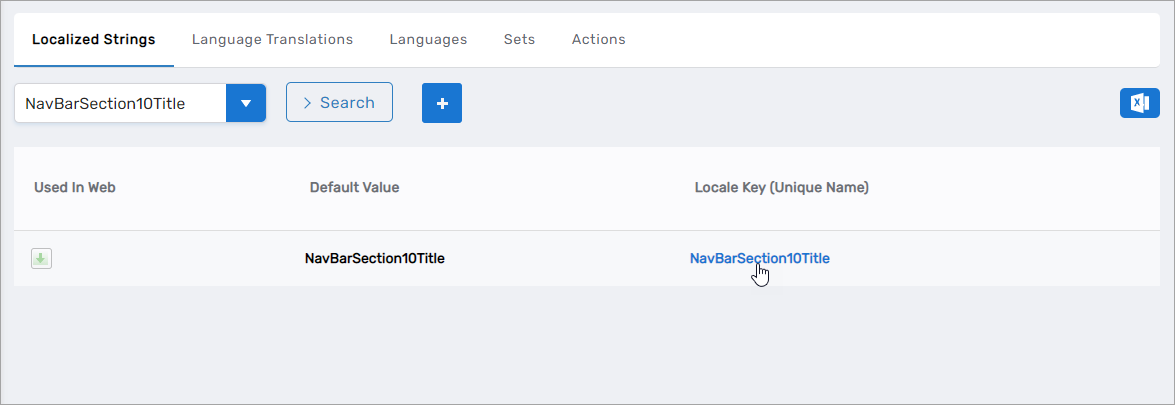1175x405 pixels.
Task: Select the Sets tab
Action: [519, 40]
